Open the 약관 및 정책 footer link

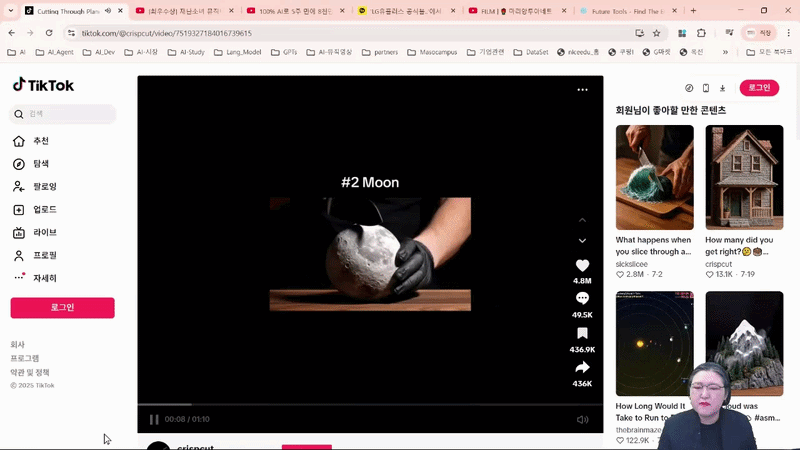[30, 372]
